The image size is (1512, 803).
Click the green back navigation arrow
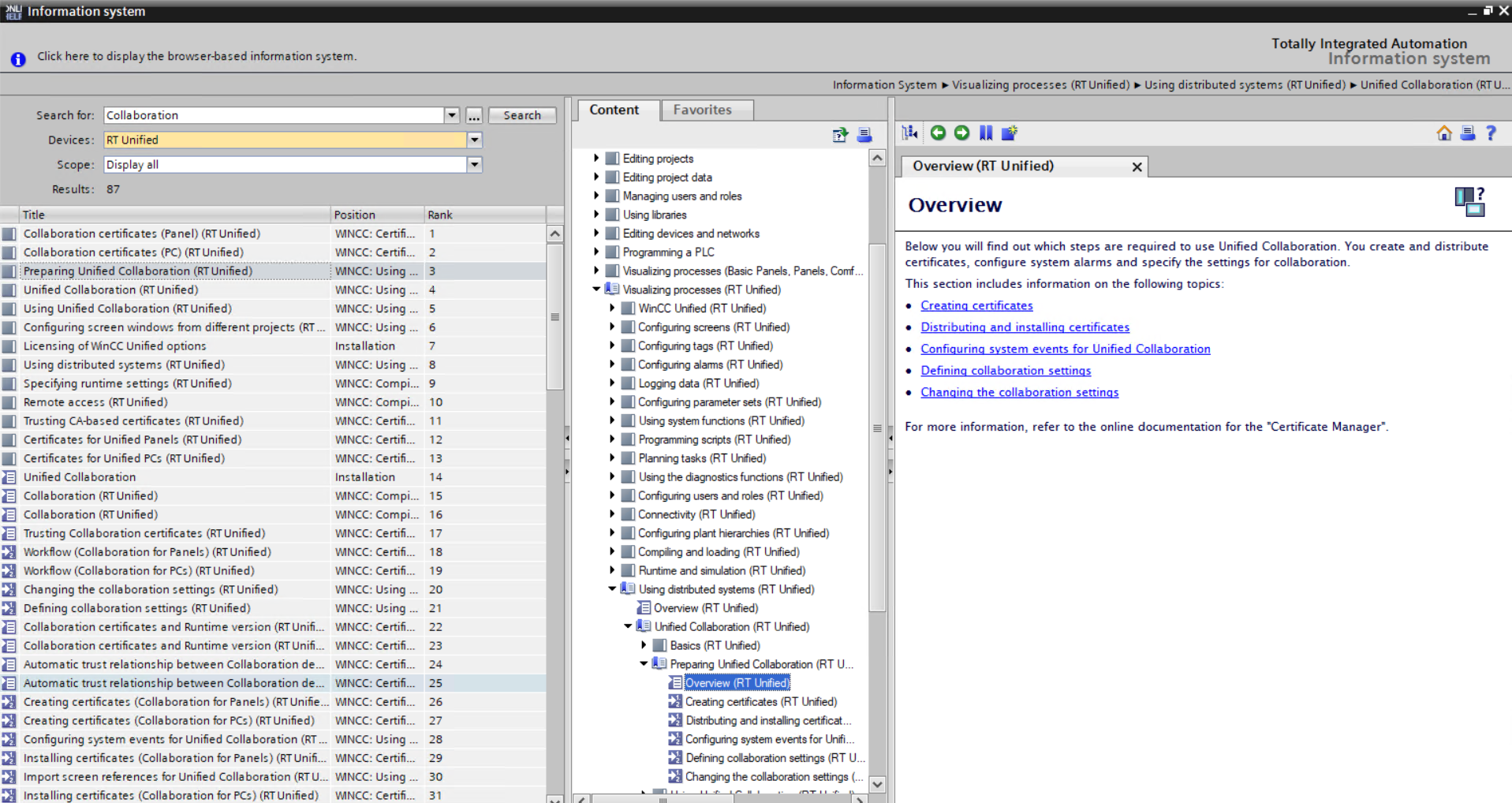(938, 133)
